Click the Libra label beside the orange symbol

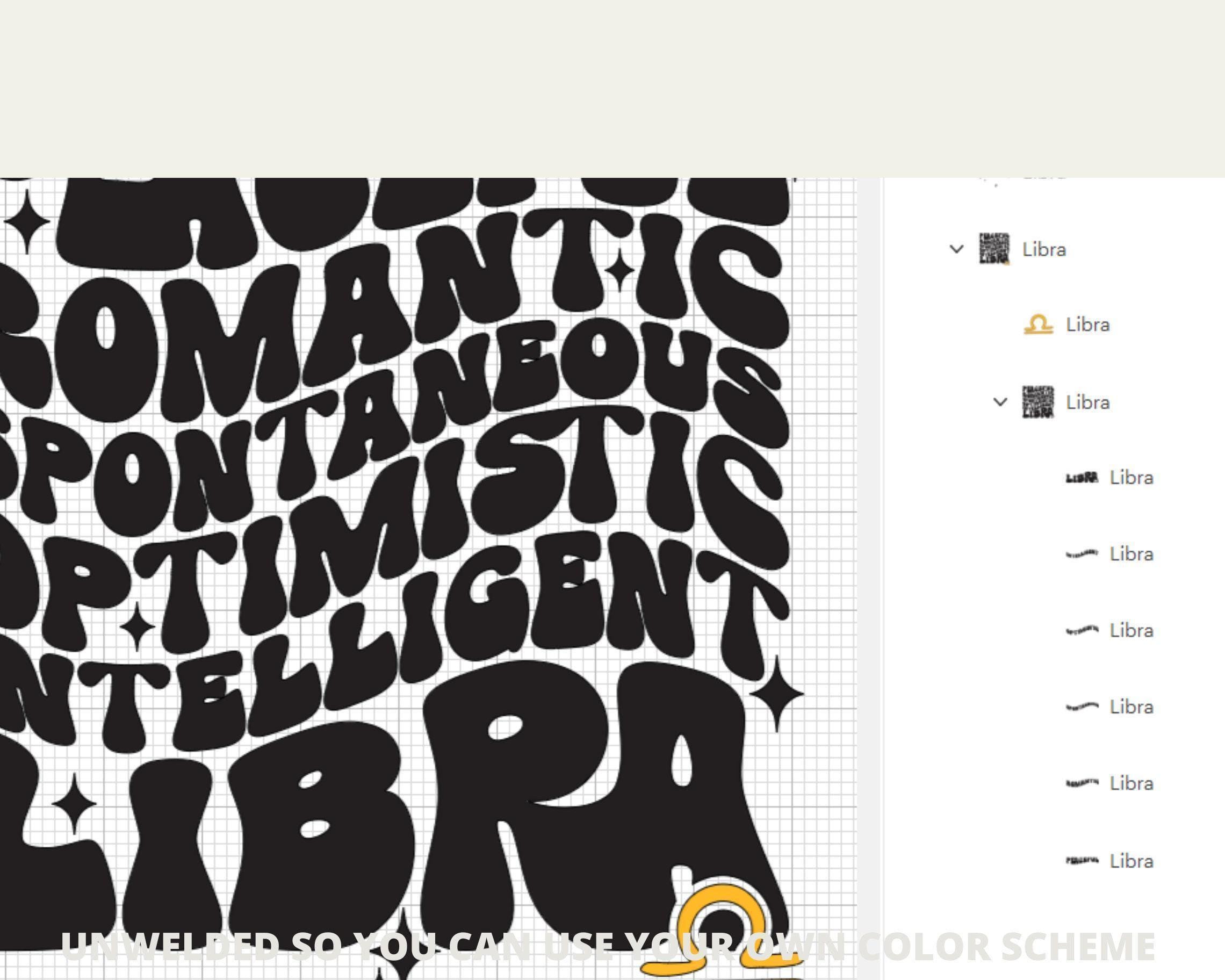1087,325
